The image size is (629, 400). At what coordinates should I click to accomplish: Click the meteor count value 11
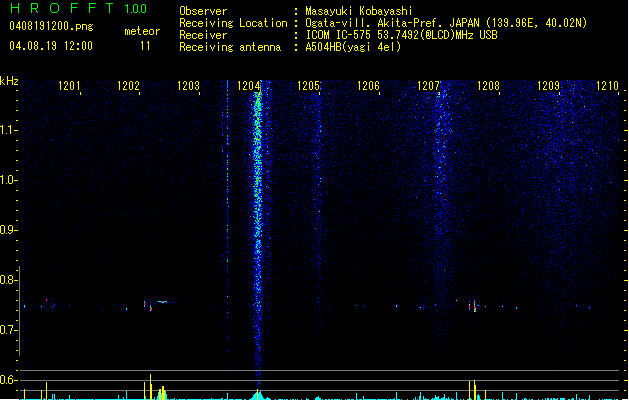145,46
